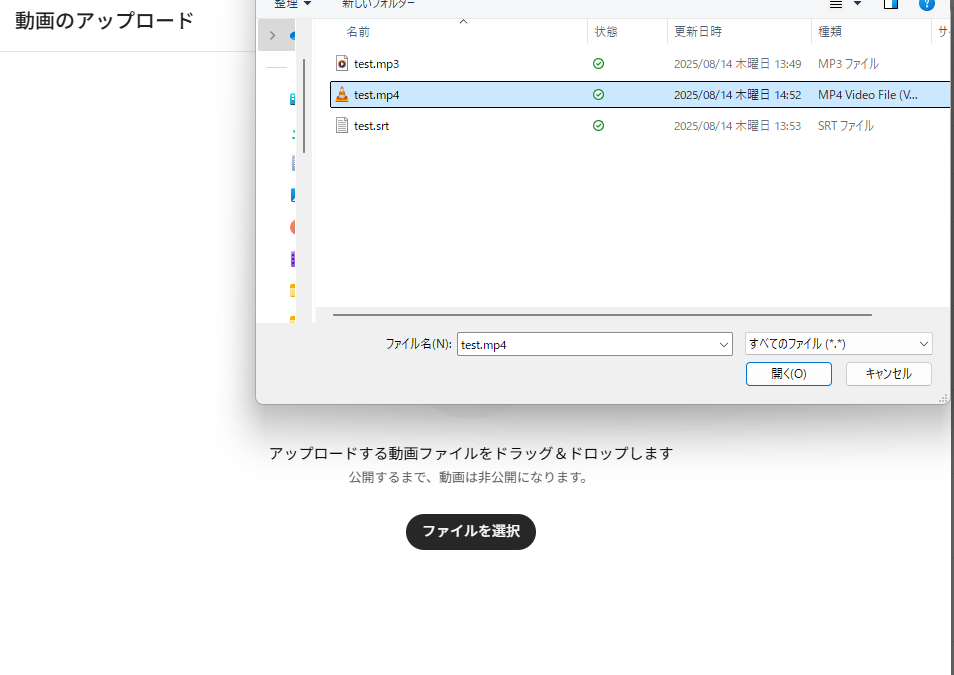
Task: Expand the navigation tree chevron in sidebar
Action: coord(272,36)
